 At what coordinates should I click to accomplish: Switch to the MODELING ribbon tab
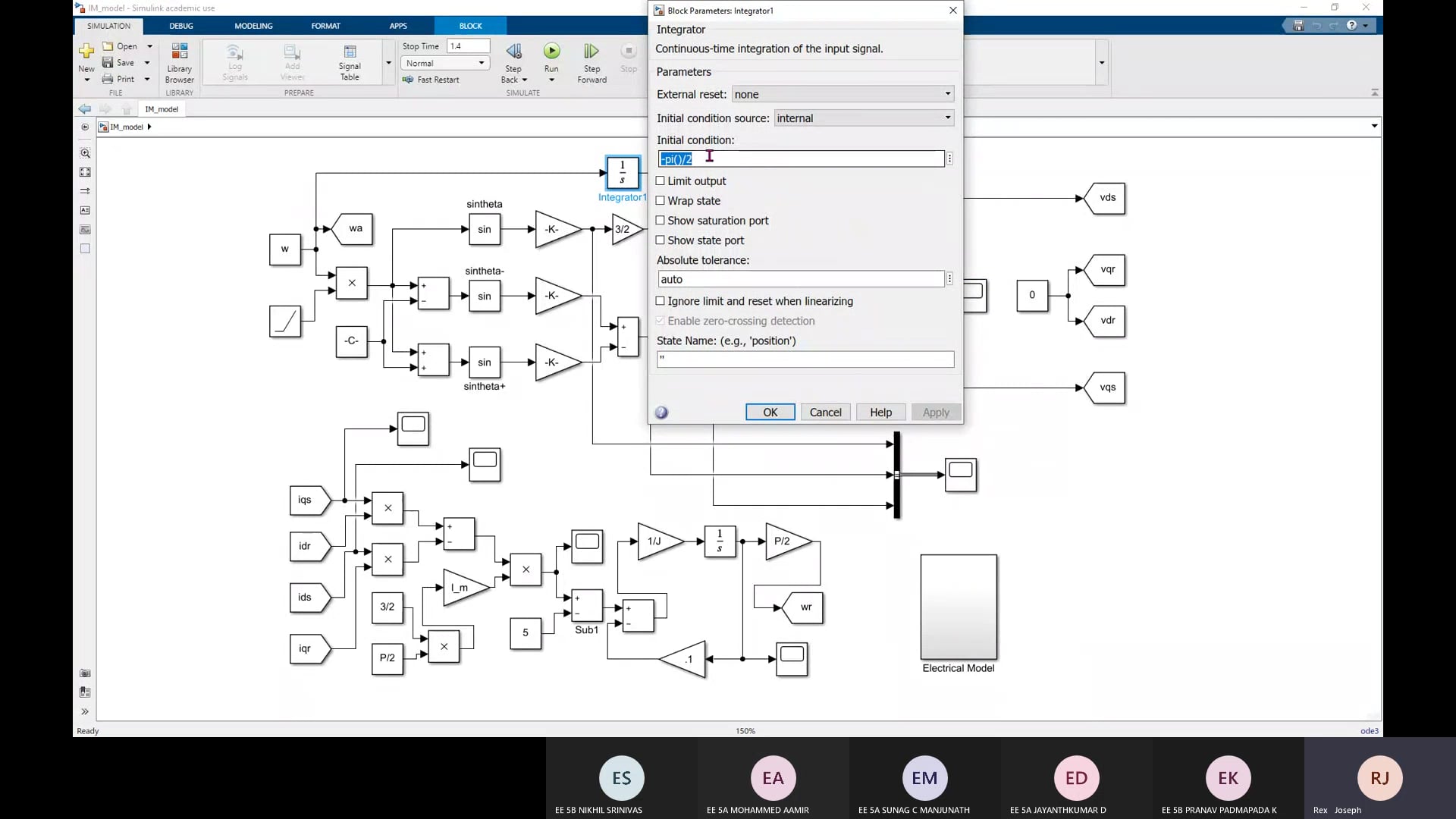(253, 26)
